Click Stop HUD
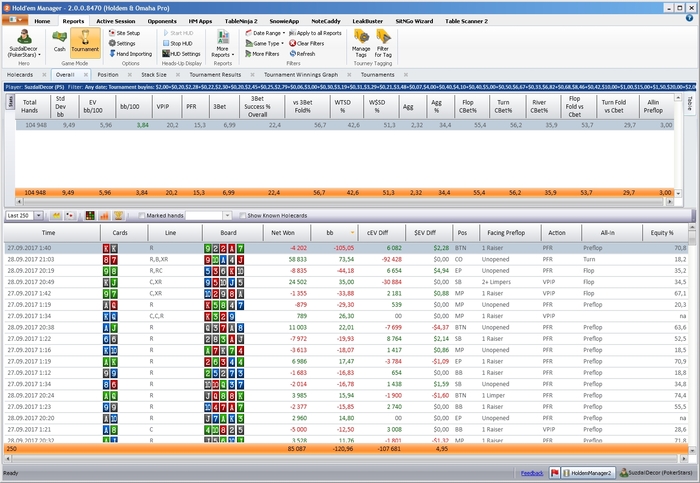This screenshot has height=483, width=700. (178, 43)
